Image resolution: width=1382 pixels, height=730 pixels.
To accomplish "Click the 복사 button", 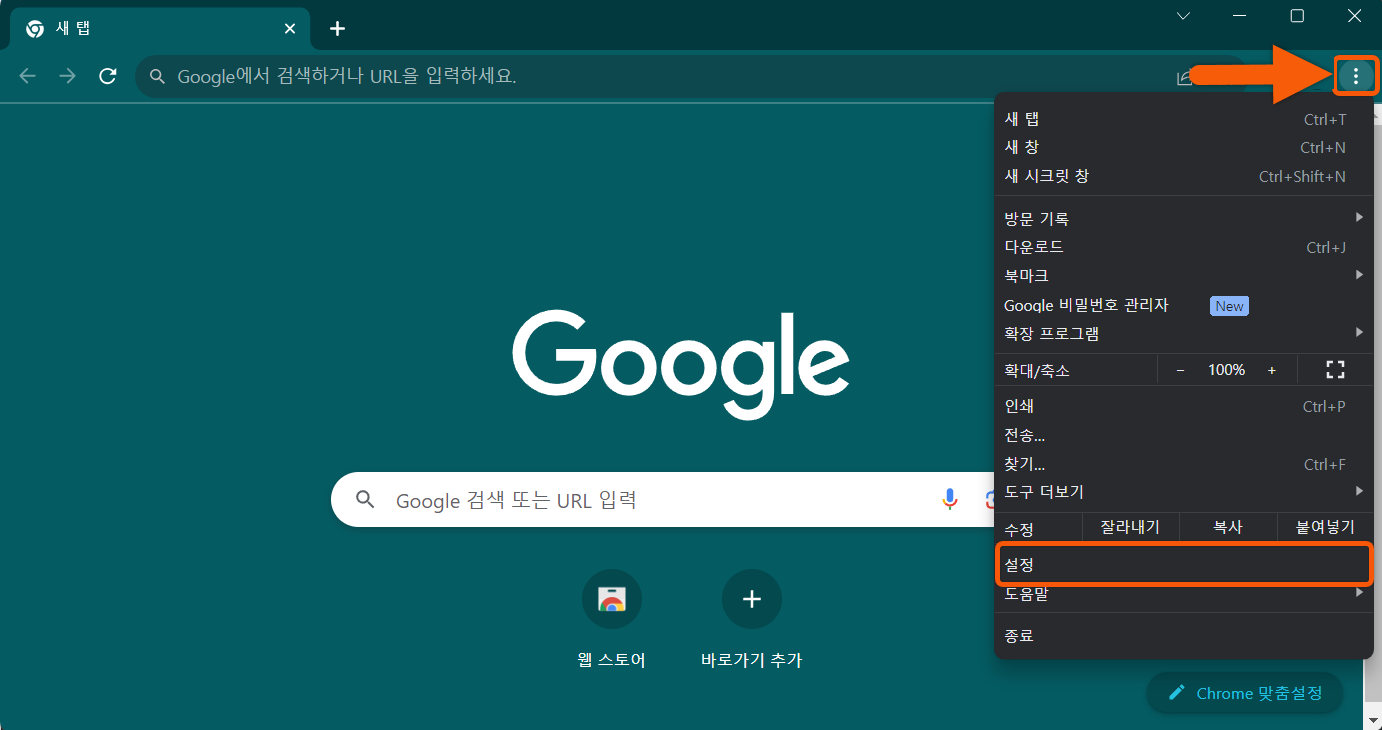I will [x=1227, y=527].
